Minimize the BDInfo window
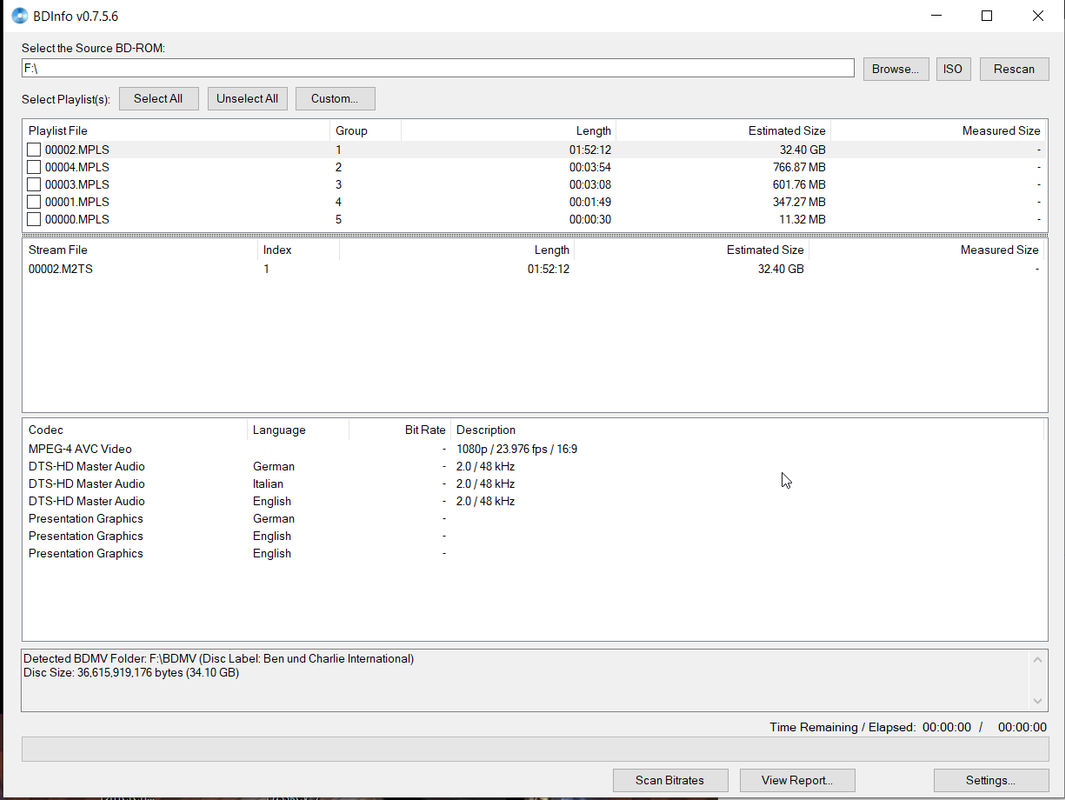 (x=936, y=16)
